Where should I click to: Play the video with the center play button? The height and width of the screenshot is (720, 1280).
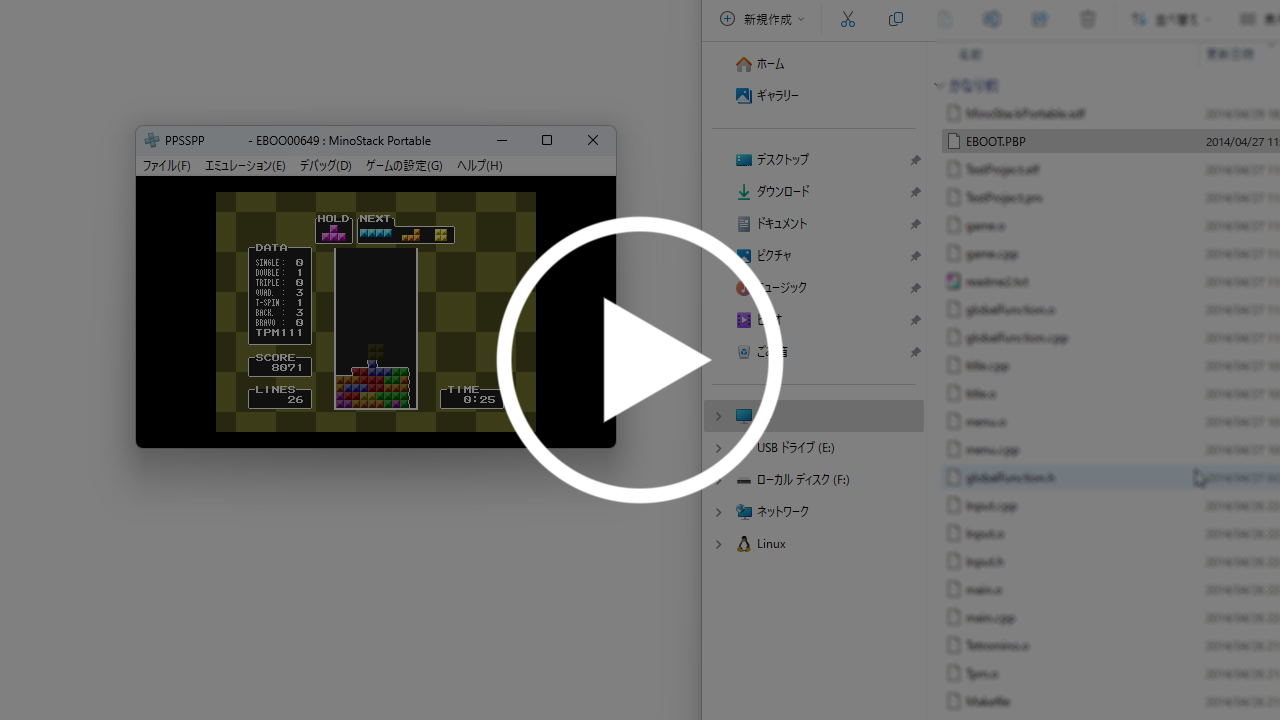coord(640,360)
